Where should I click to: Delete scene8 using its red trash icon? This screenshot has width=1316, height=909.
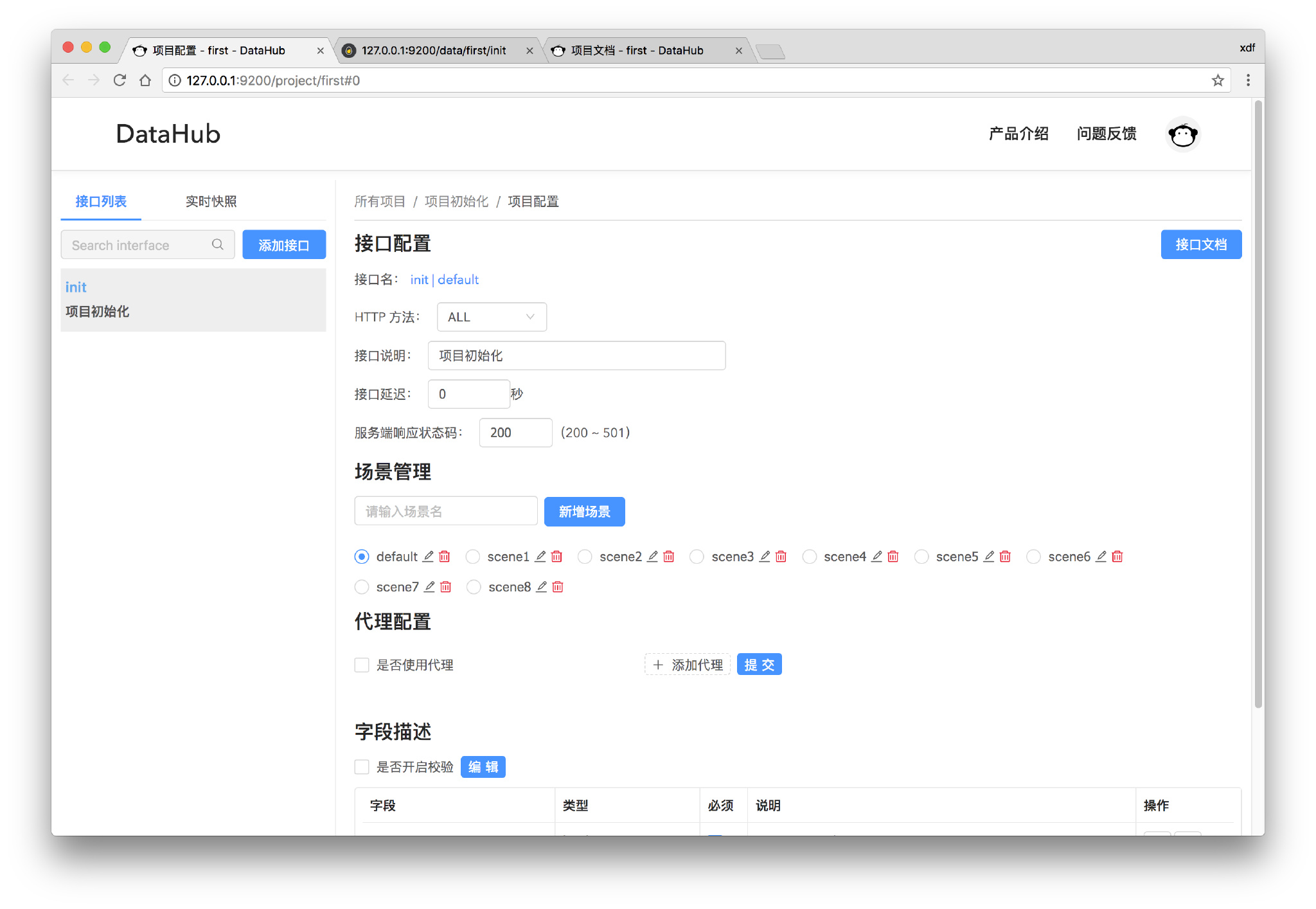click(x=558, y=586)
